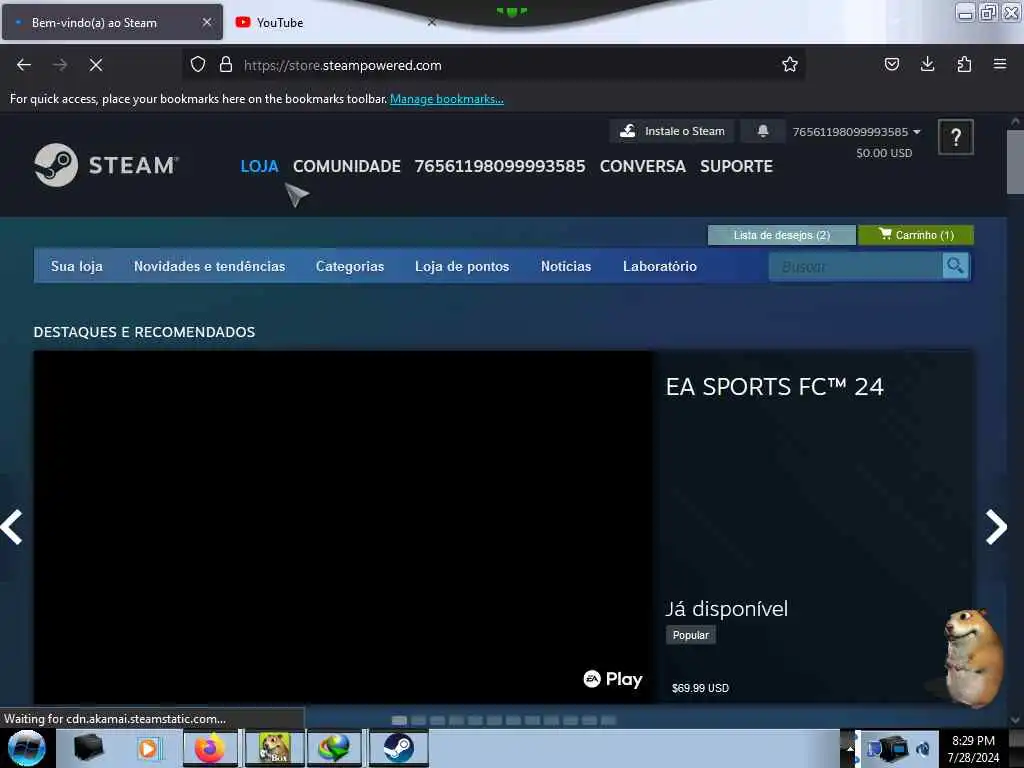Close the YouTube tab
This screenshot has height=768, width=1024.
(x=432, y=22)
